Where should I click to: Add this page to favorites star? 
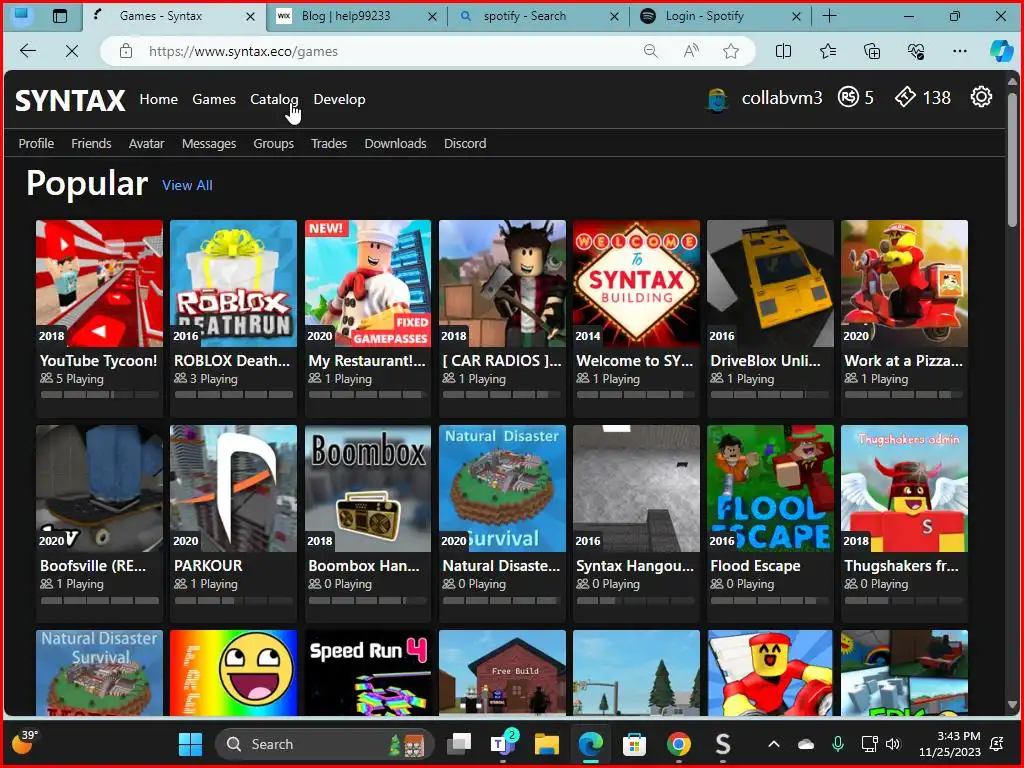point(731,51)
